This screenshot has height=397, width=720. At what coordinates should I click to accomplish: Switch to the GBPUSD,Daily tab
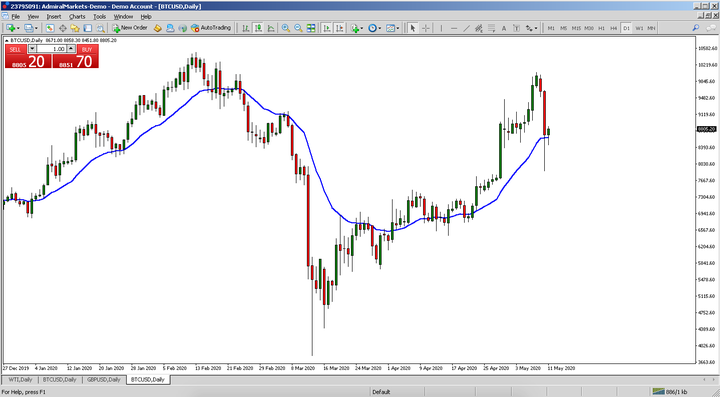(104, 380)
